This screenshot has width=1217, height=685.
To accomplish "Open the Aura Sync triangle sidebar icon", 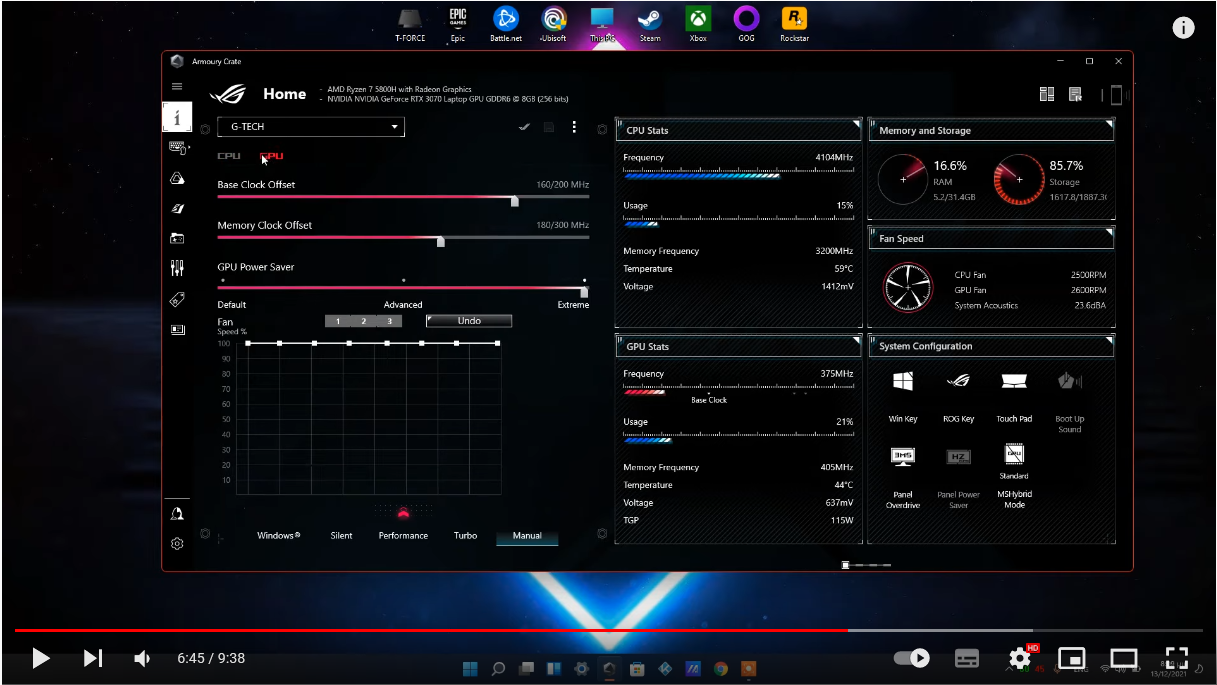I will click(177, 178).
